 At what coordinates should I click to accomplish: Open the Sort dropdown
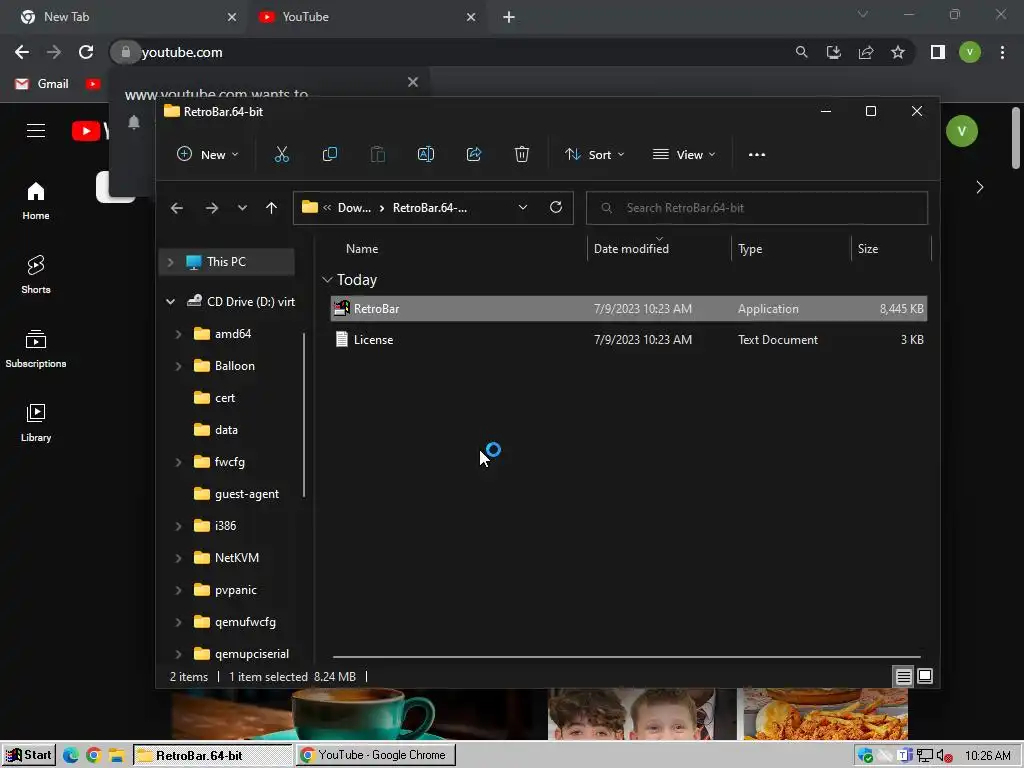(x=594, y=155)
